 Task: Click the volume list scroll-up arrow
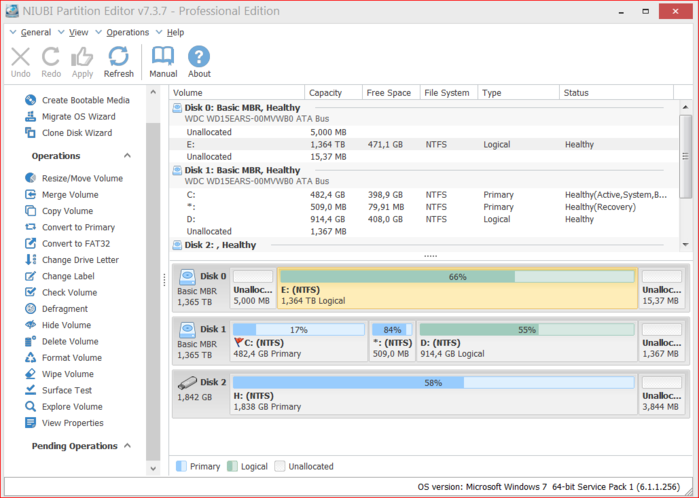[685, 107]
